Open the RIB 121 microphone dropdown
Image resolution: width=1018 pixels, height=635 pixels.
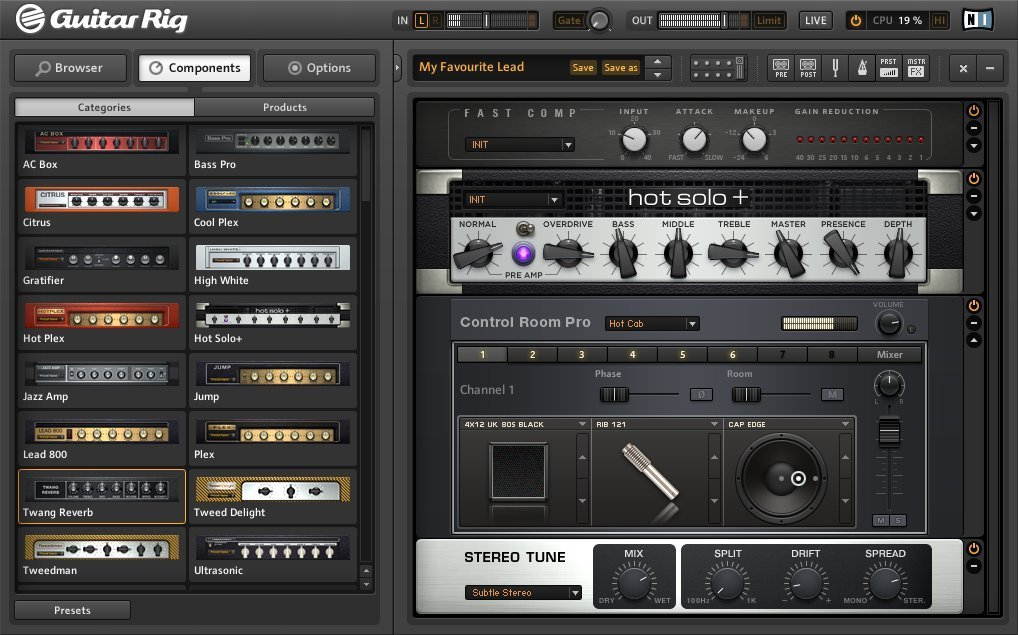click(655, 423)
